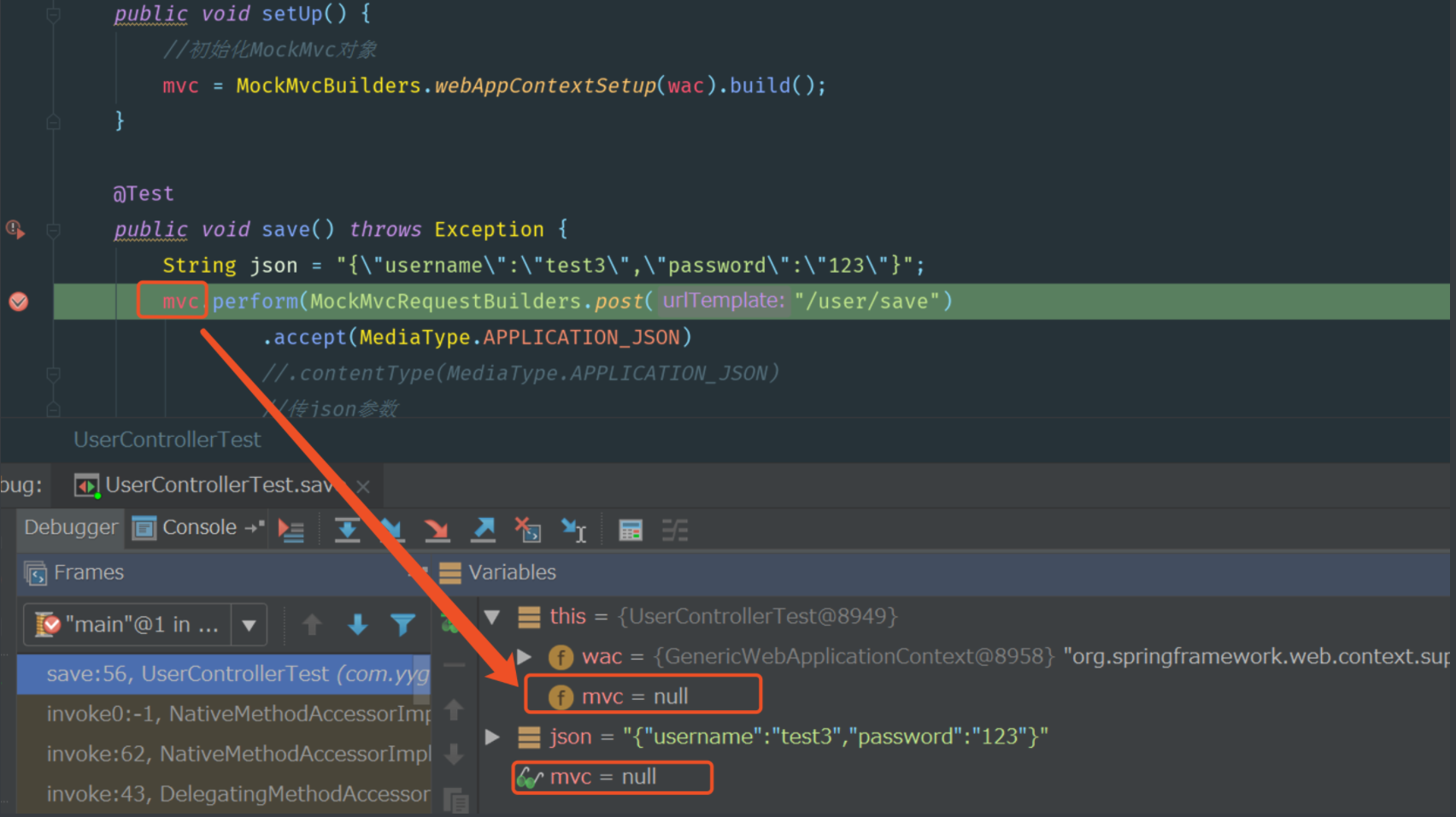Click the breakpoint marker on the mvc.perform line
The height and width of the screenshot is (817, 1456).
coord(18,302)
